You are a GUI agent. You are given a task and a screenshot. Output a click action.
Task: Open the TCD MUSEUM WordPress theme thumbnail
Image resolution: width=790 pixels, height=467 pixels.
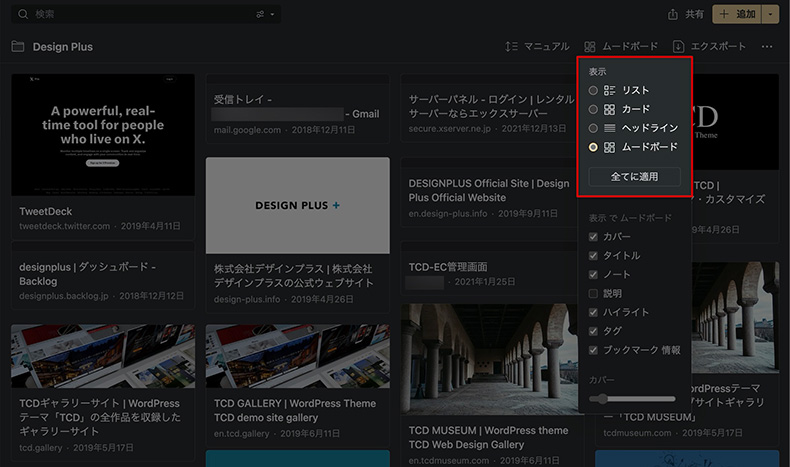[x=491, y=359]
